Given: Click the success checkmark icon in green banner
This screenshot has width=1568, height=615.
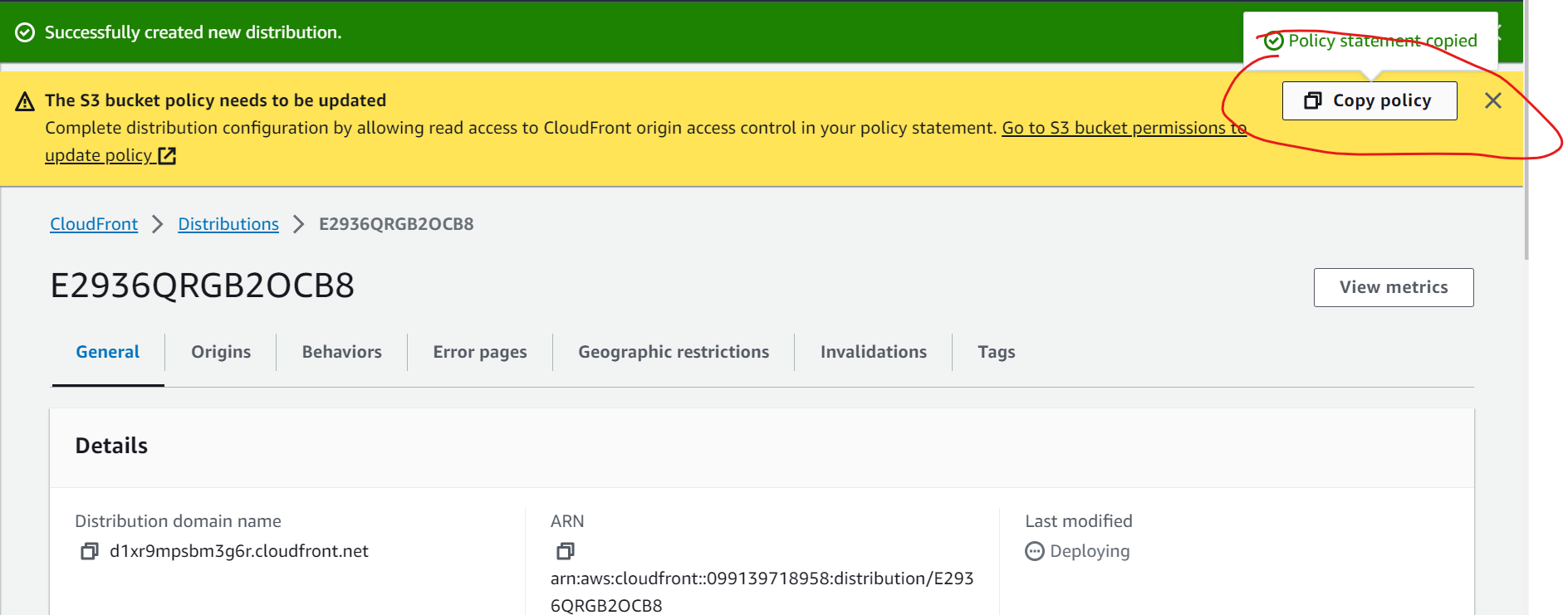Looking at the screenshot, I should click(26, 32).
